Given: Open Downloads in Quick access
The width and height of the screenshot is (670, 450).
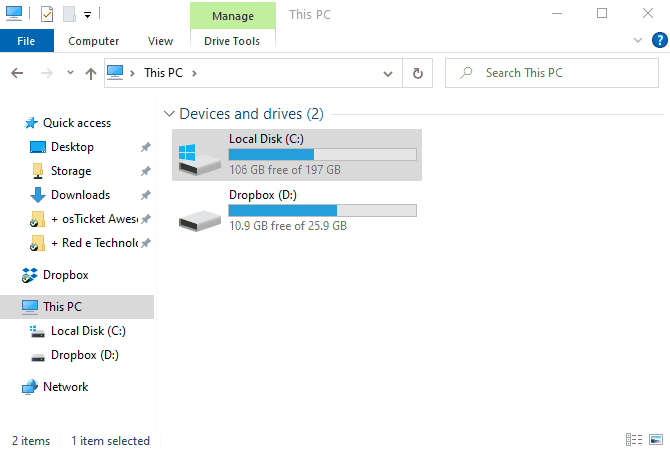Looking at the screenshot, I should click(80, 195).
